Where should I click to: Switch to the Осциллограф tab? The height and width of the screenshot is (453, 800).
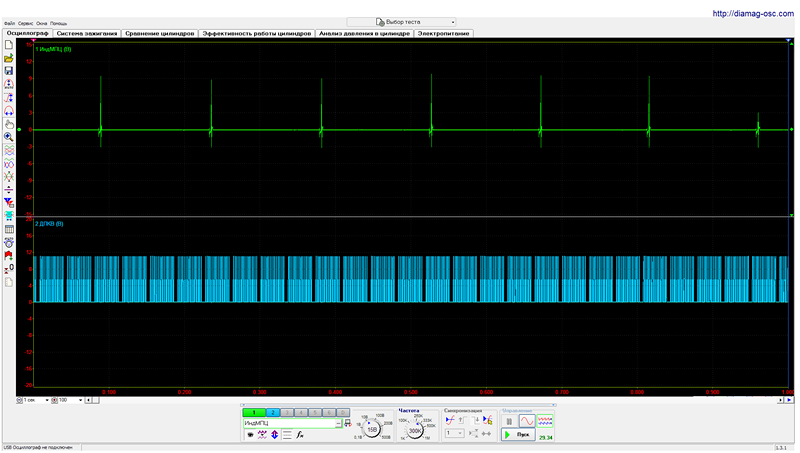[27, 33]
